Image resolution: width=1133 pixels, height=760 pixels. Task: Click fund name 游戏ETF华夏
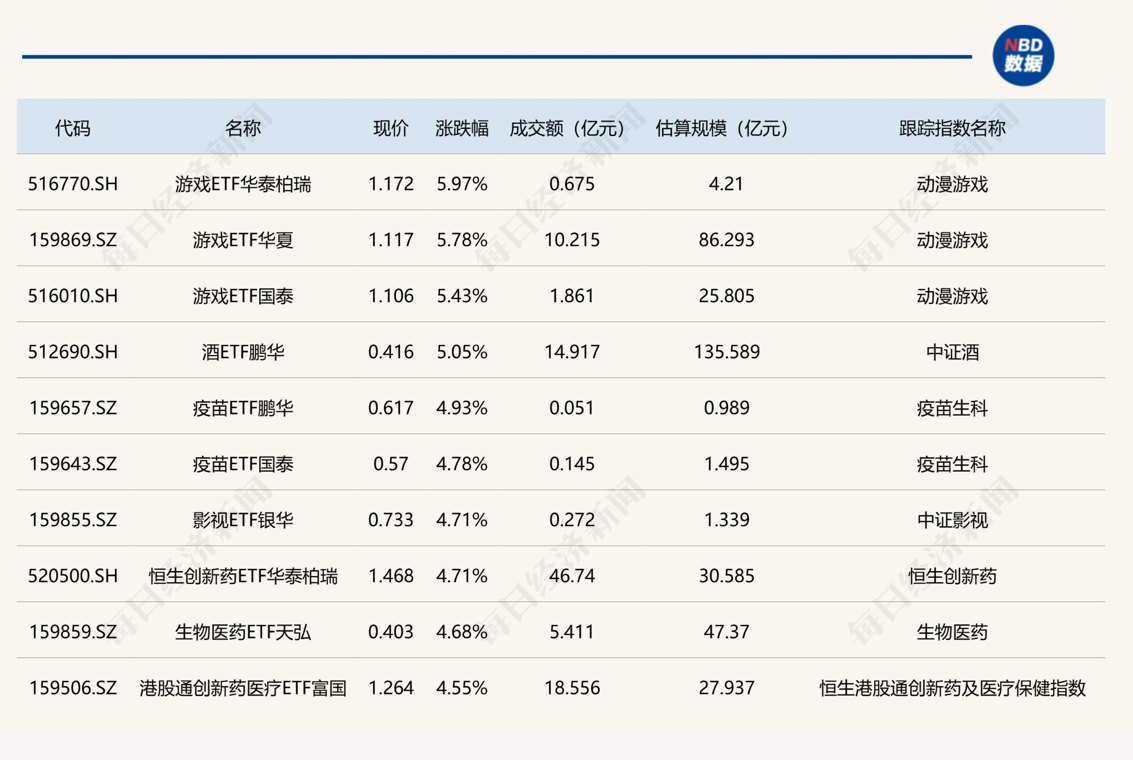[x=243, y=240]
